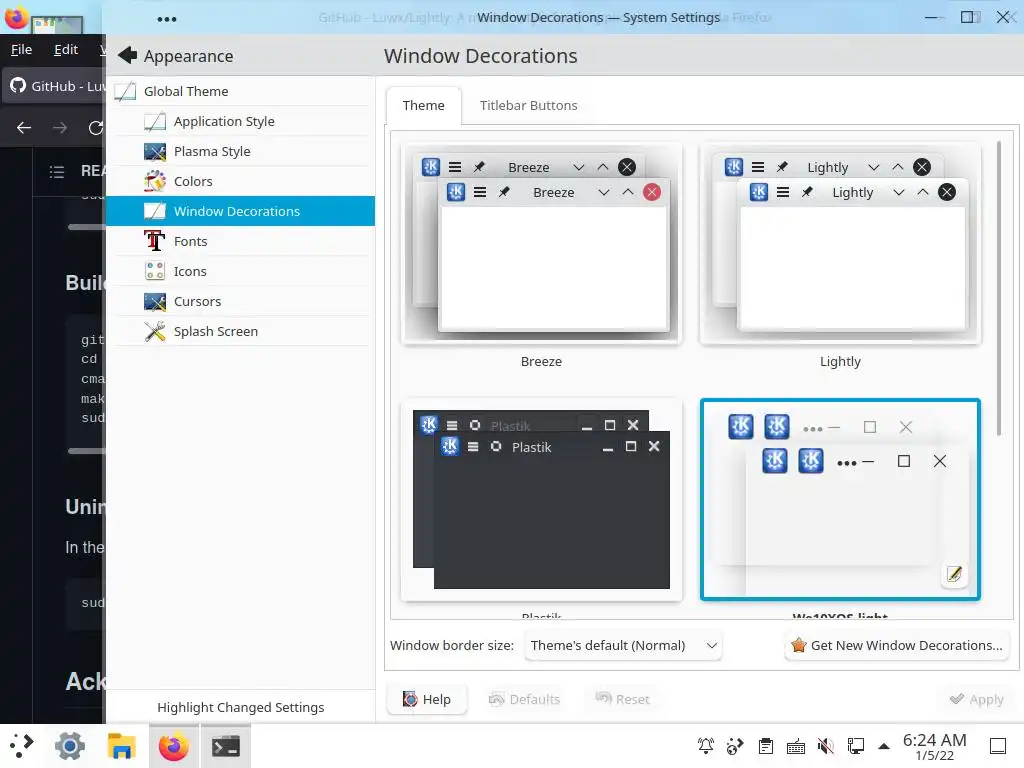Select the Plastik decoration theme preview
Image resolution: width=1024 pixels, height=768 pixels.
pos(541,500)
